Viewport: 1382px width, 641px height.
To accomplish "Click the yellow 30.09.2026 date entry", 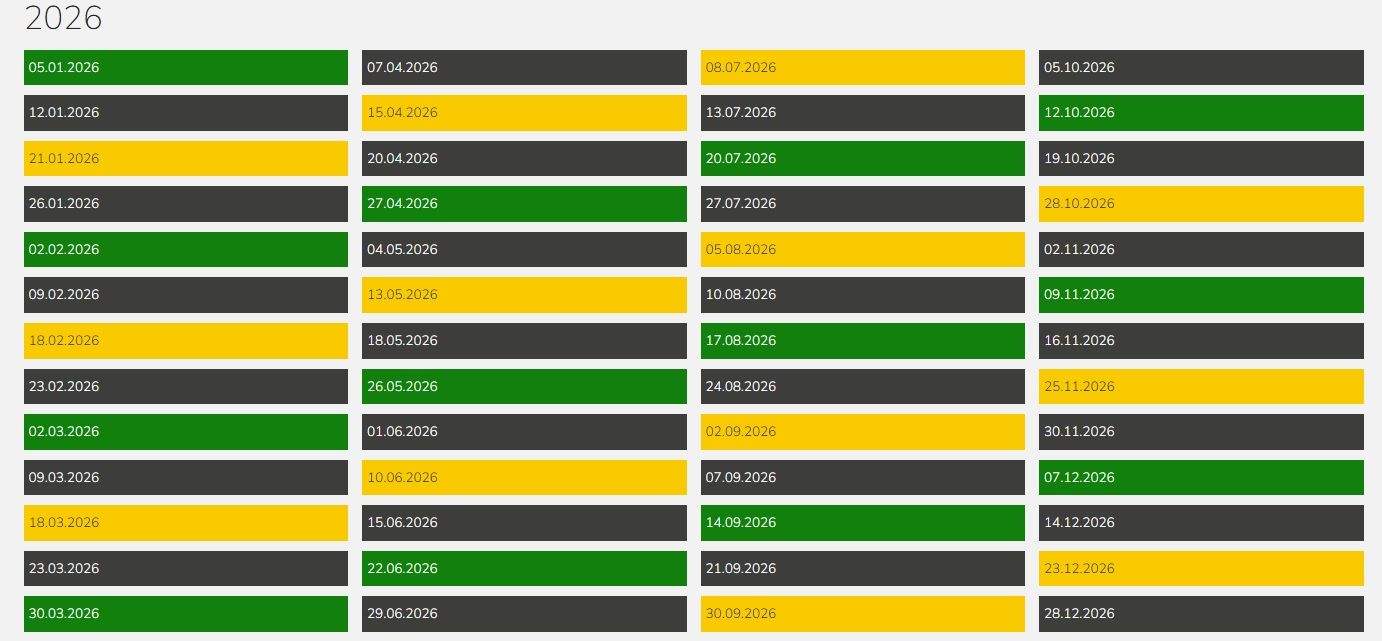I will (862, 613).
